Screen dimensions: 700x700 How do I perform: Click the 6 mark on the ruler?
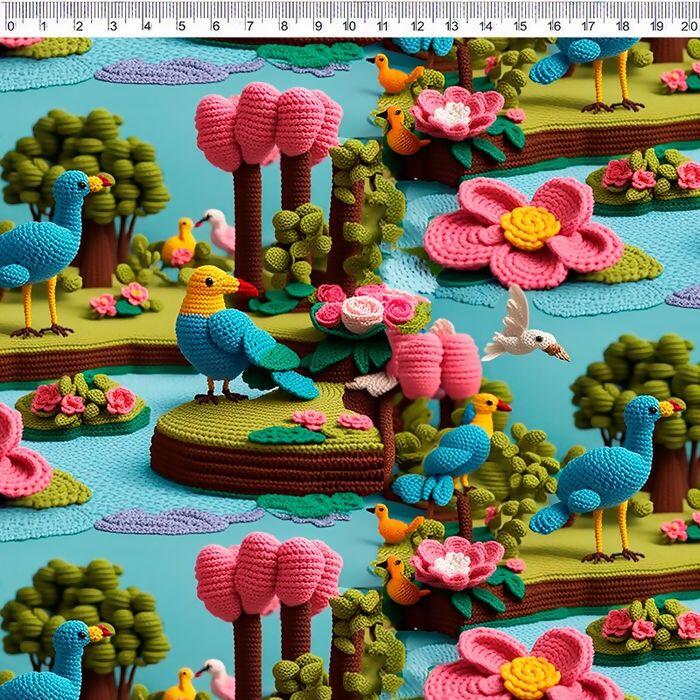coord(214,24)
